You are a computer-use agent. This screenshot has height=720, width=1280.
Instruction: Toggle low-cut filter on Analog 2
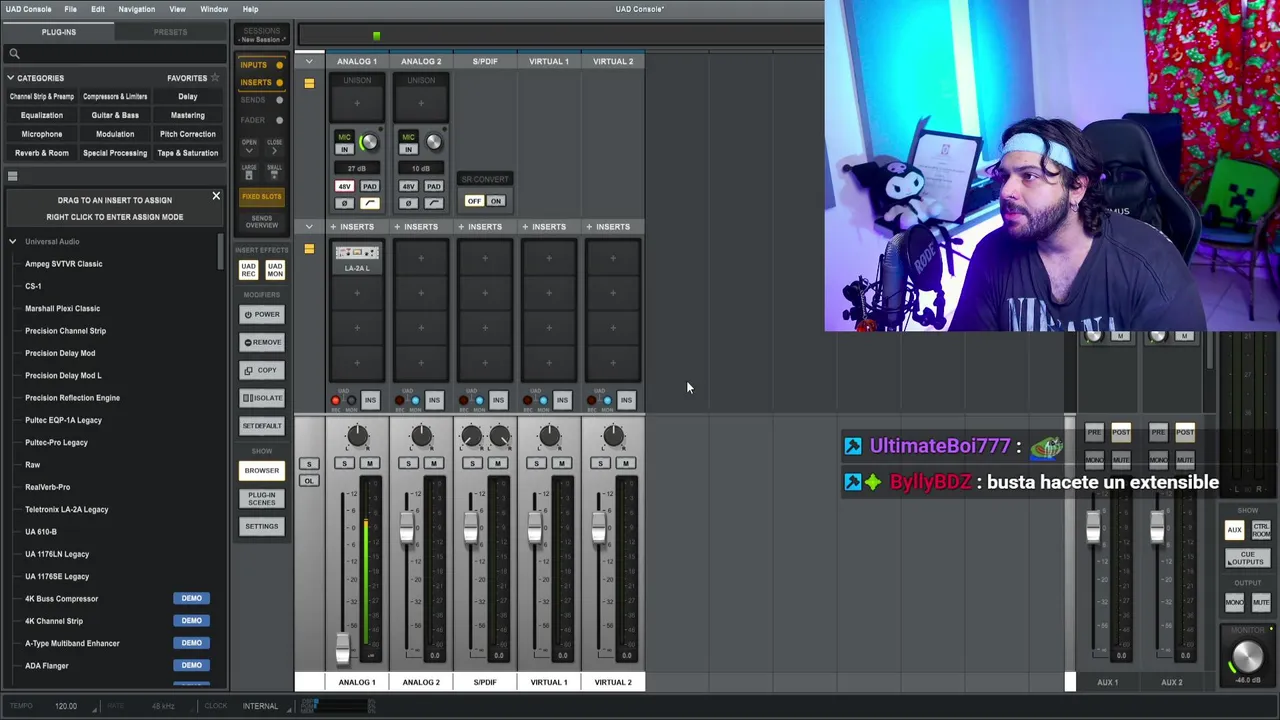434,203
